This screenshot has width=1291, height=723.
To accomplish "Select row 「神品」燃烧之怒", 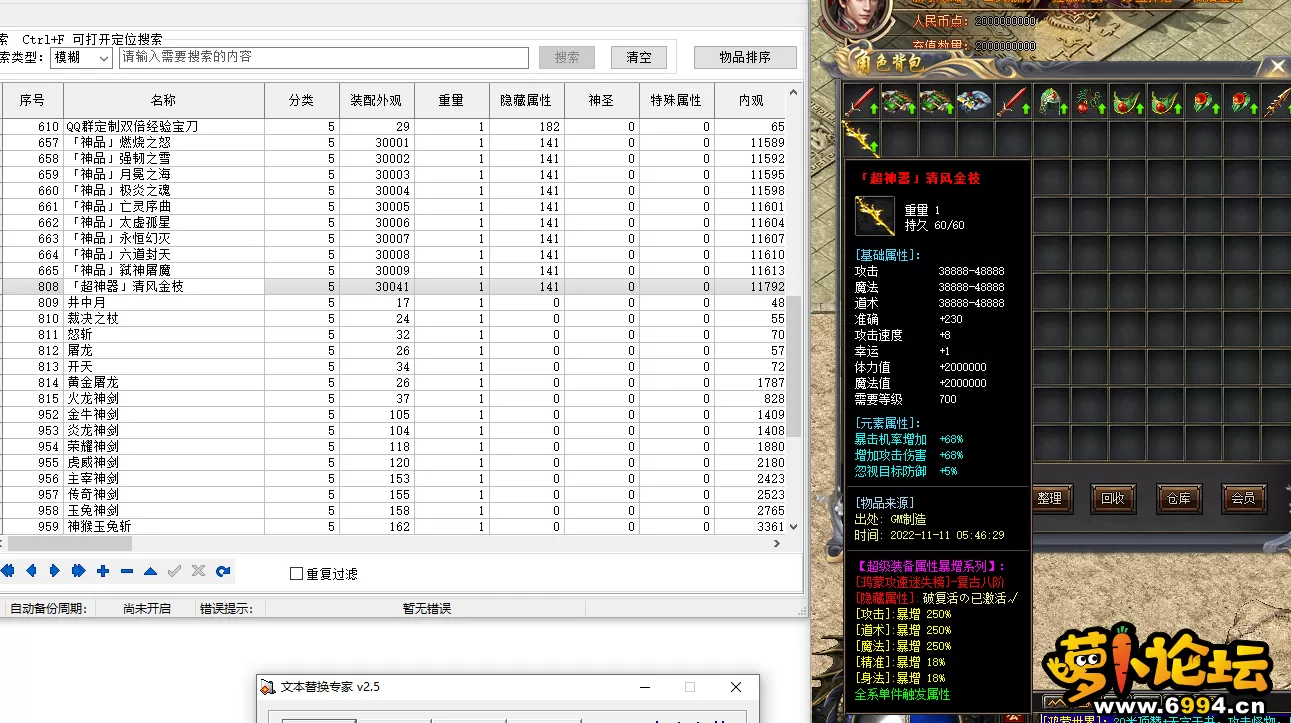I will click(x=393, y=143).
